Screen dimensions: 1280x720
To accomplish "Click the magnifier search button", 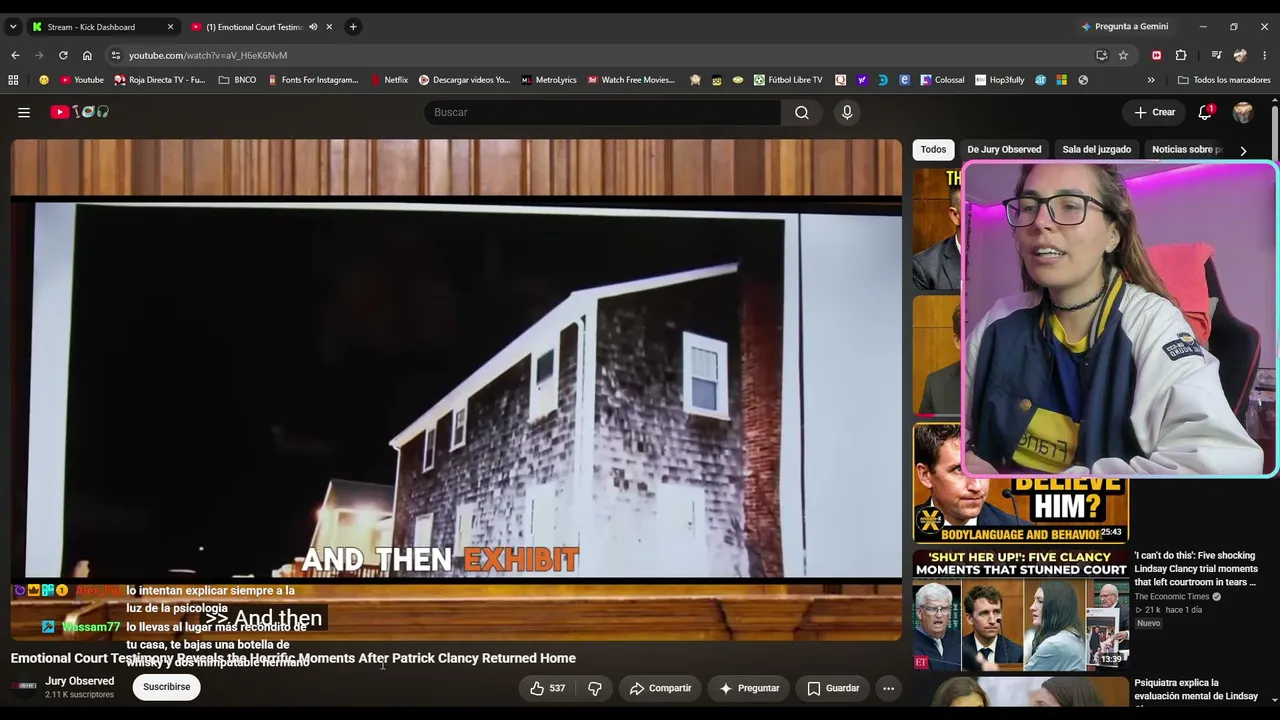I will [802, 112].
